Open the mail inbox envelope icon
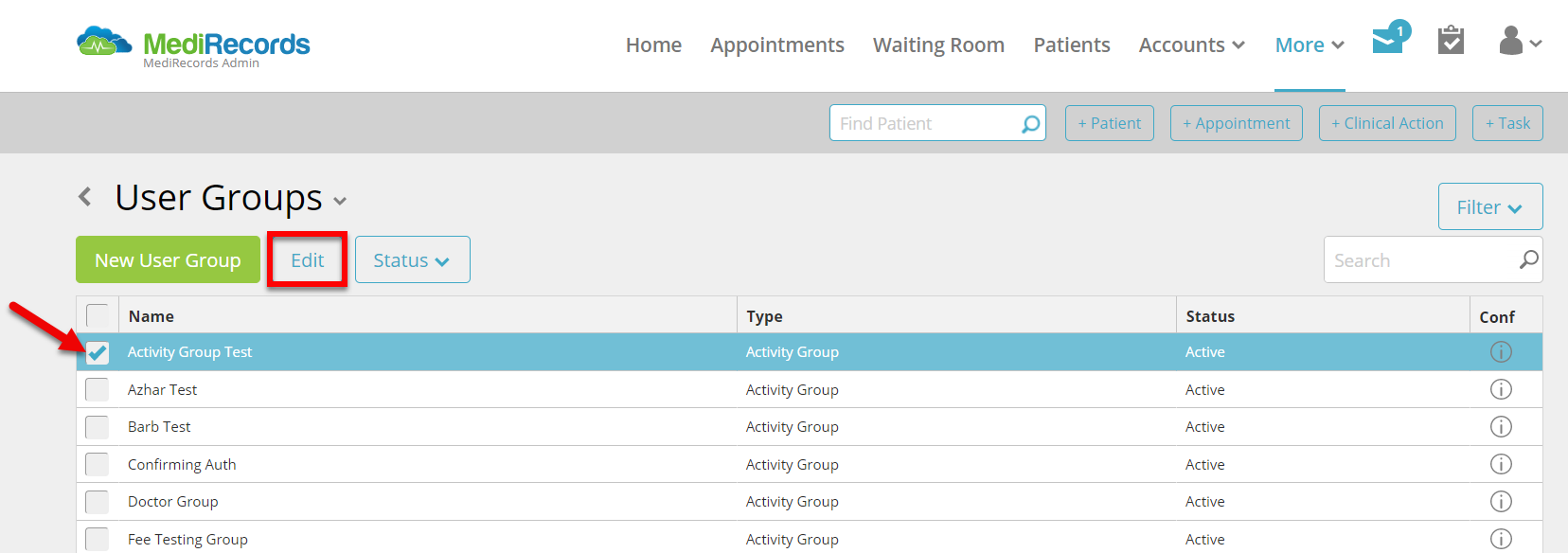The height and width of the screenshot is (553, 1568). tap(1390, 39)
